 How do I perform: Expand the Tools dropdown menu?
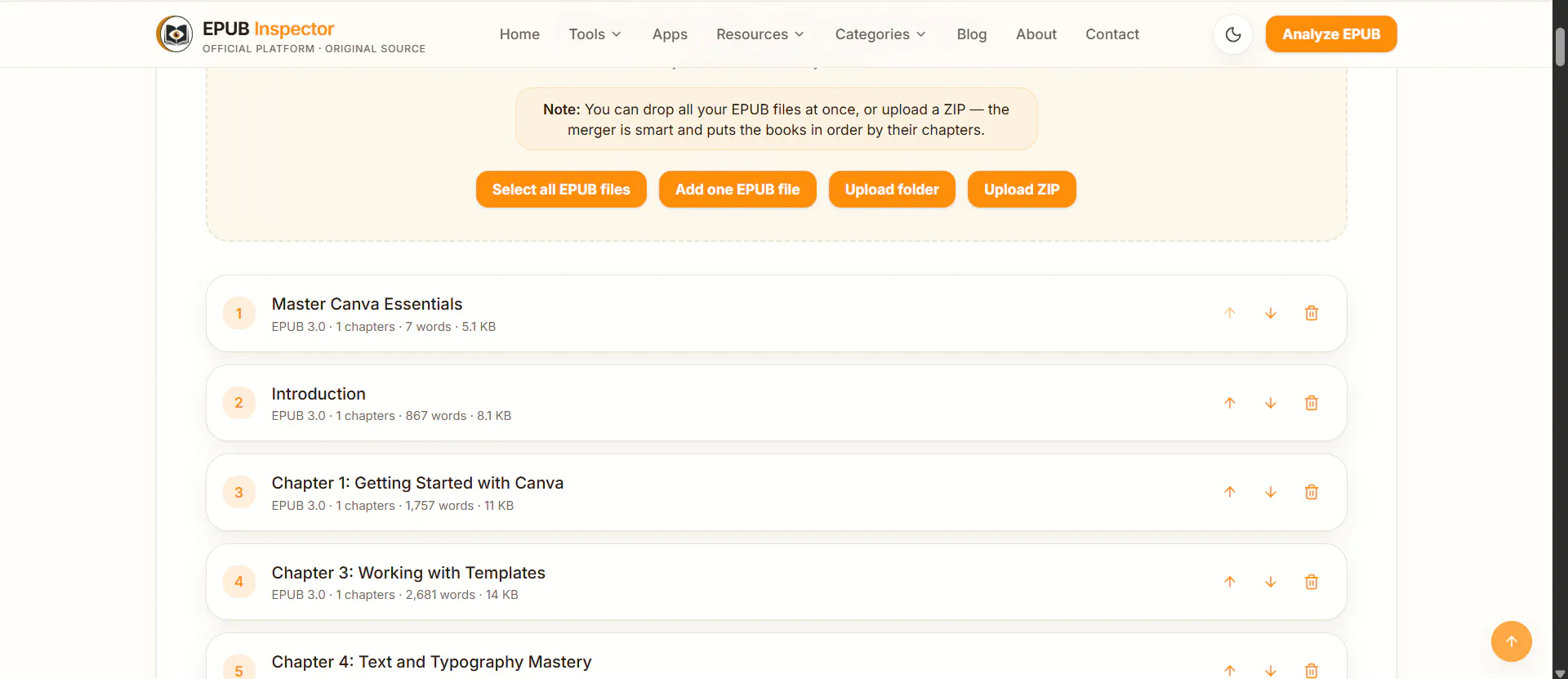tap(595, 34)
